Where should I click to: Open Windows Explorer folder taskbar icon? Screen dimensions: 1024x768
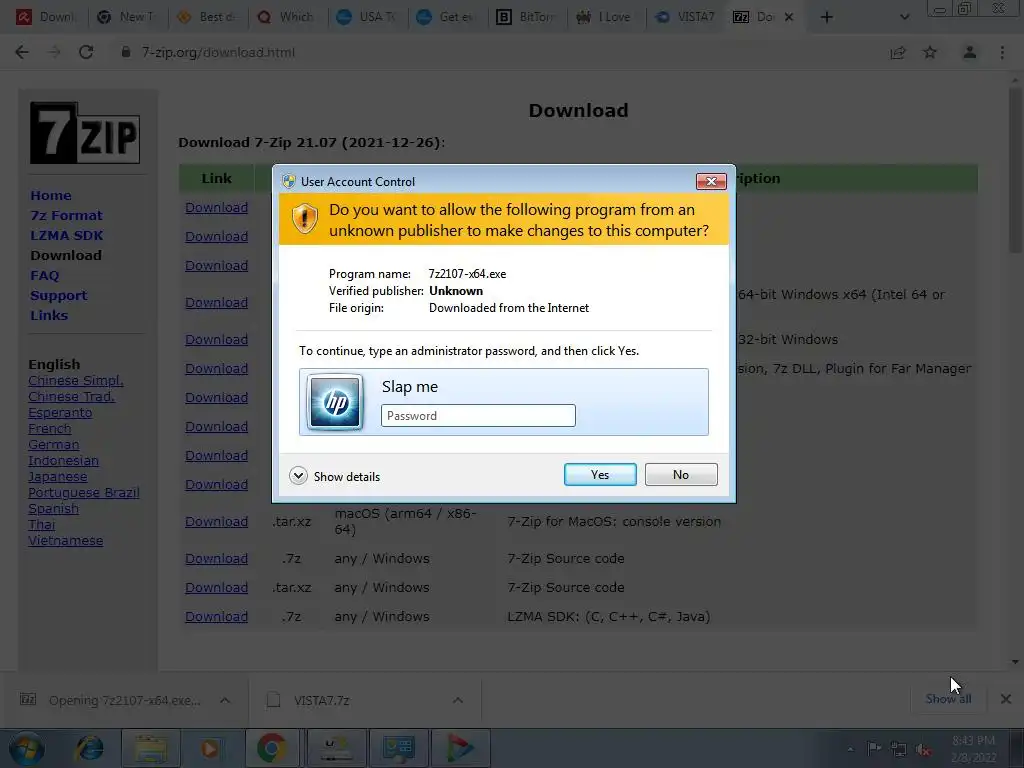(x=151, y=748)
